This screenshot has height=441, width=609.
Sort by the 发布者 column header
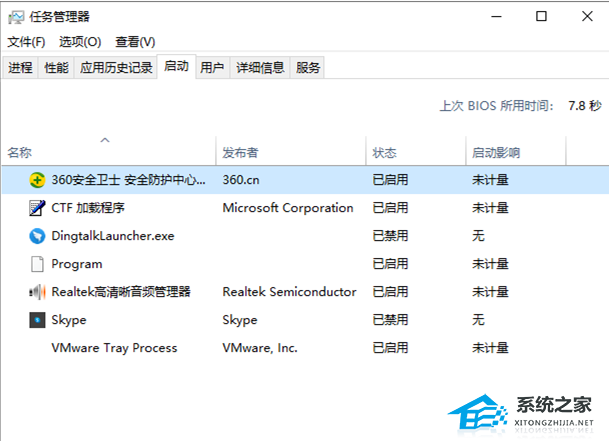pyautogui.click(x=241, y=153)
